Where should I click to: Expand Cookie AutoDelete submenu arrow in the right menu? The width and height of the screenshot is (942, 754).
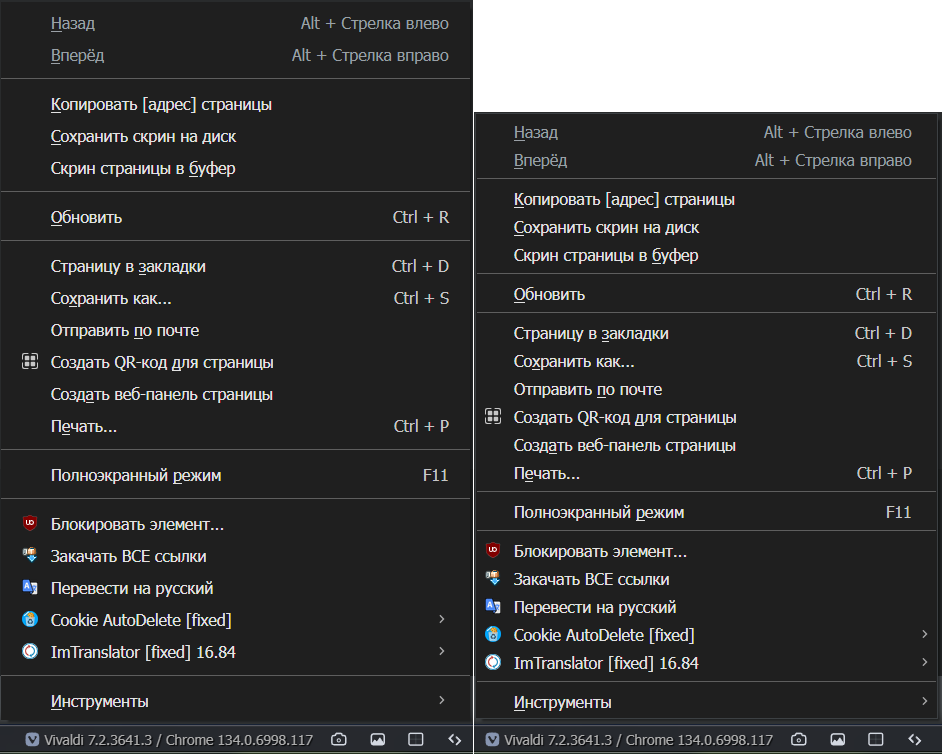pyautogui.click(x=925, y=634)
